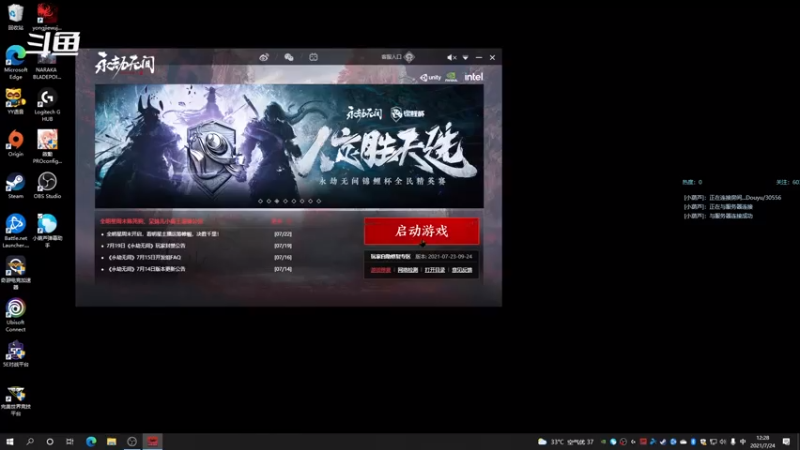Open the taskbar clock showing 2021/7/24

click(x=763, y=442)
